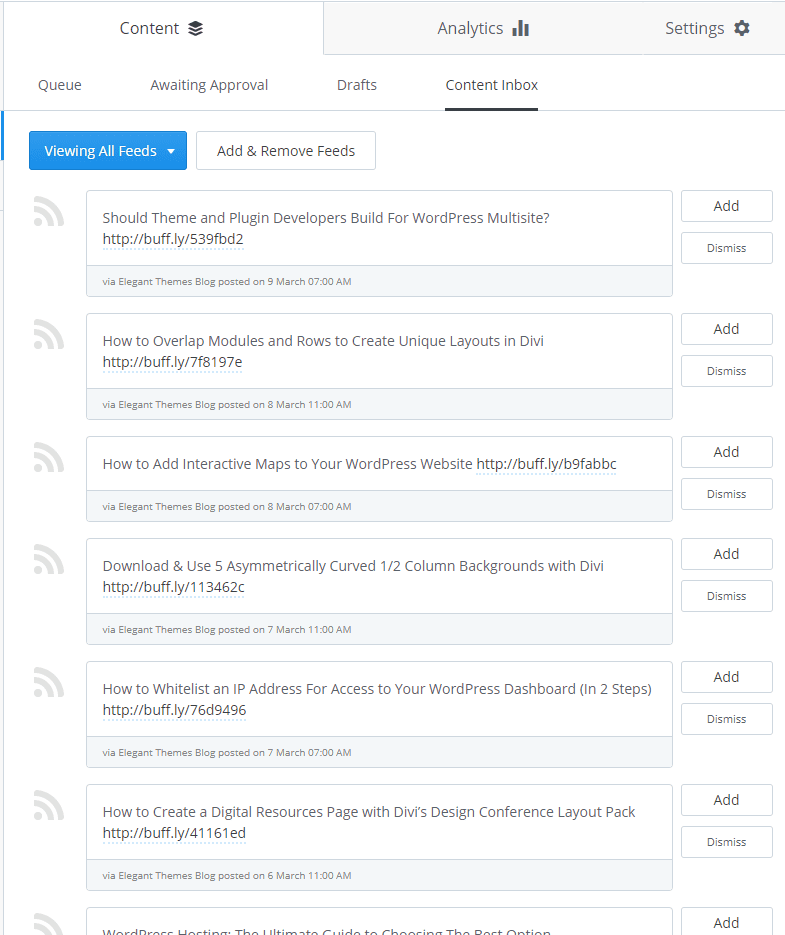Switch to the Queue tab
The image size is (785, 935).
tap(60, 85)
